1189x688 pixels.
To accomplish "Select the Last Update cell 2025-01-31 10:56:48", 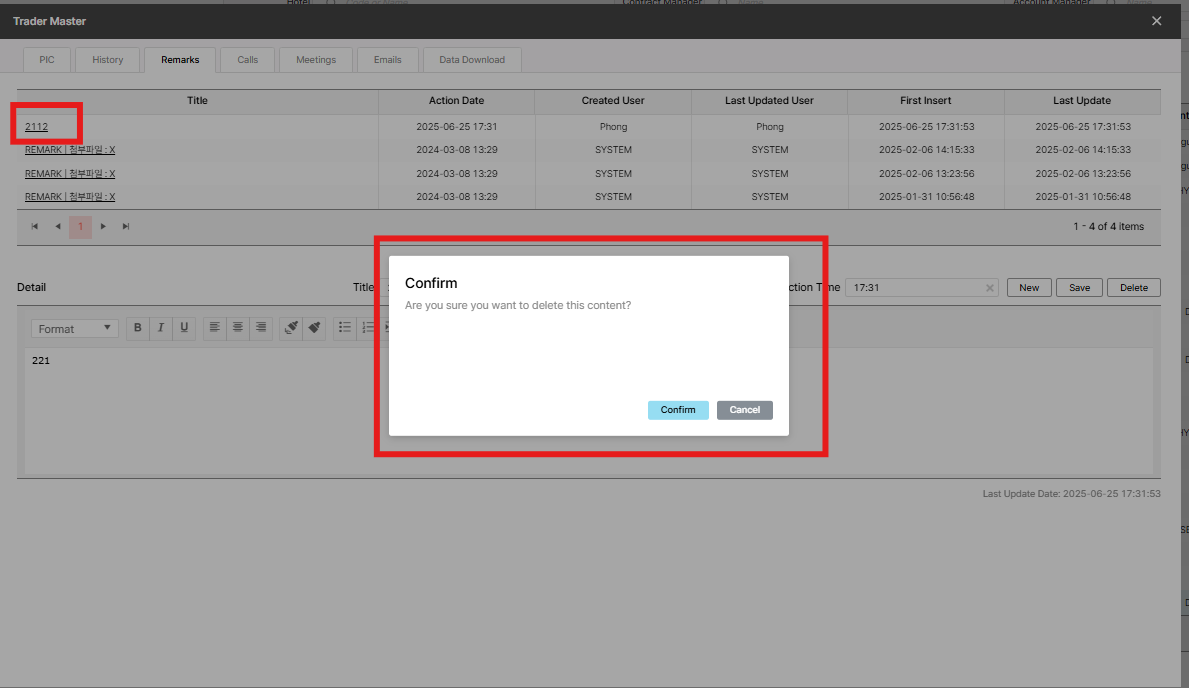I will pos(1083,196).
